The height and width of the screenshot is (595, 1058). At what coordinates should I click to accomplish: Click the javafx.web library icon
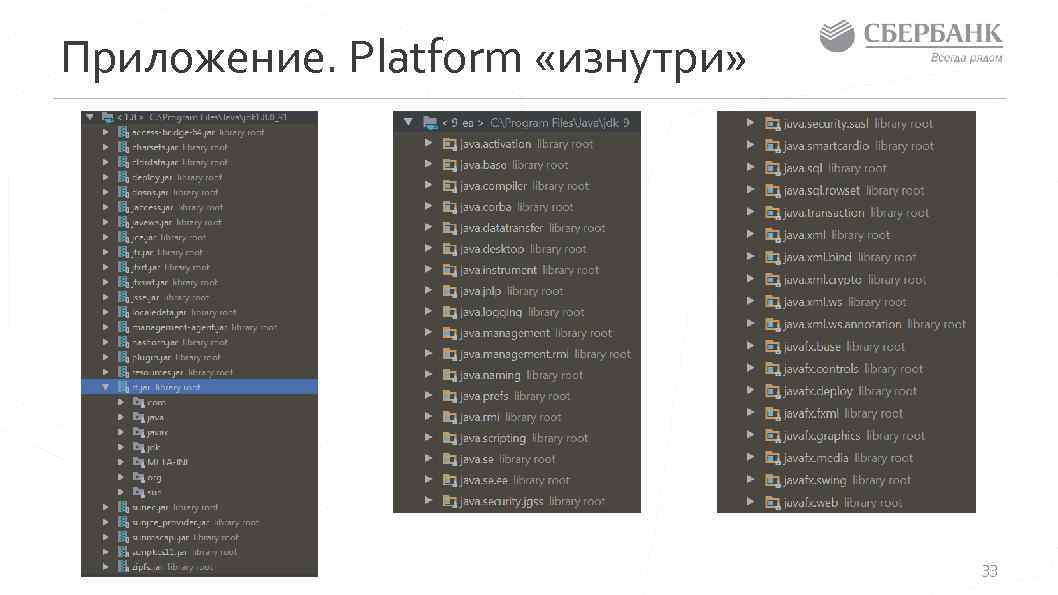click(774, 502)
